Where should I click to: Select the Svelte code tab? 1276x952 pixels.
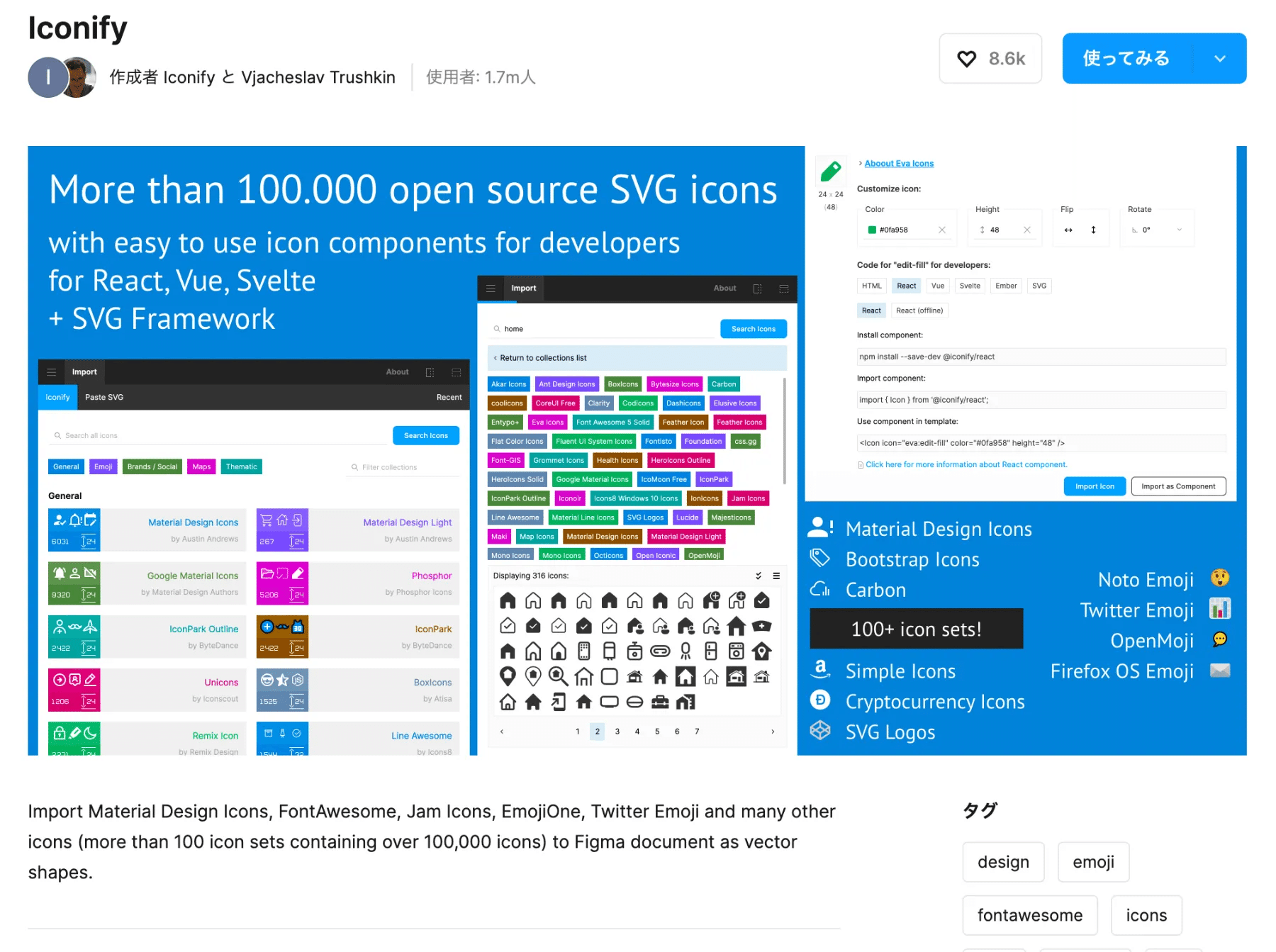tap(970, 286)
